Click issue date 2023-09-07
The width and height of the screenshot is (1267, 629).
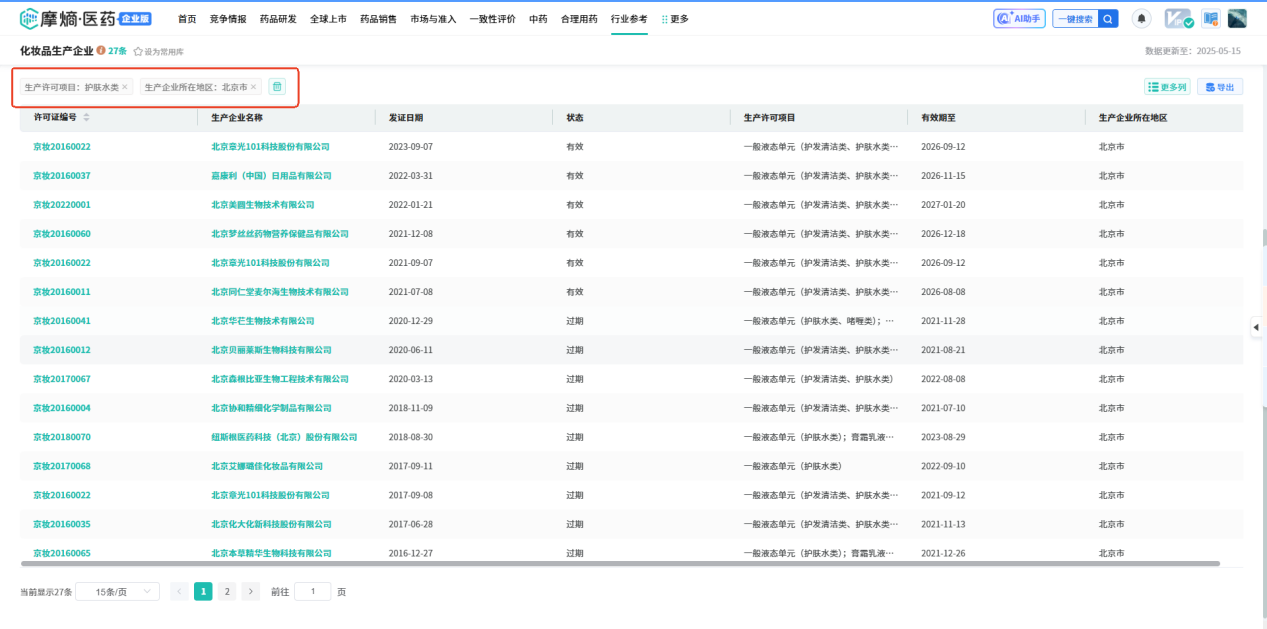(411, 147)
